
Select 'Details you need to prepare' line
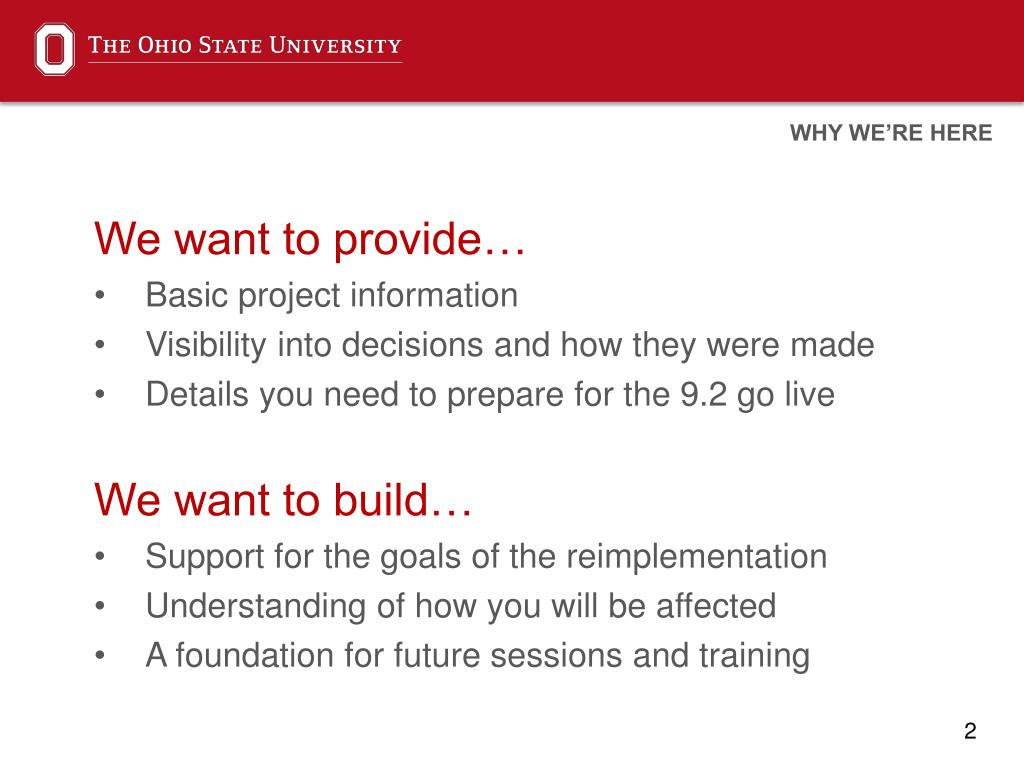[490, 395]
